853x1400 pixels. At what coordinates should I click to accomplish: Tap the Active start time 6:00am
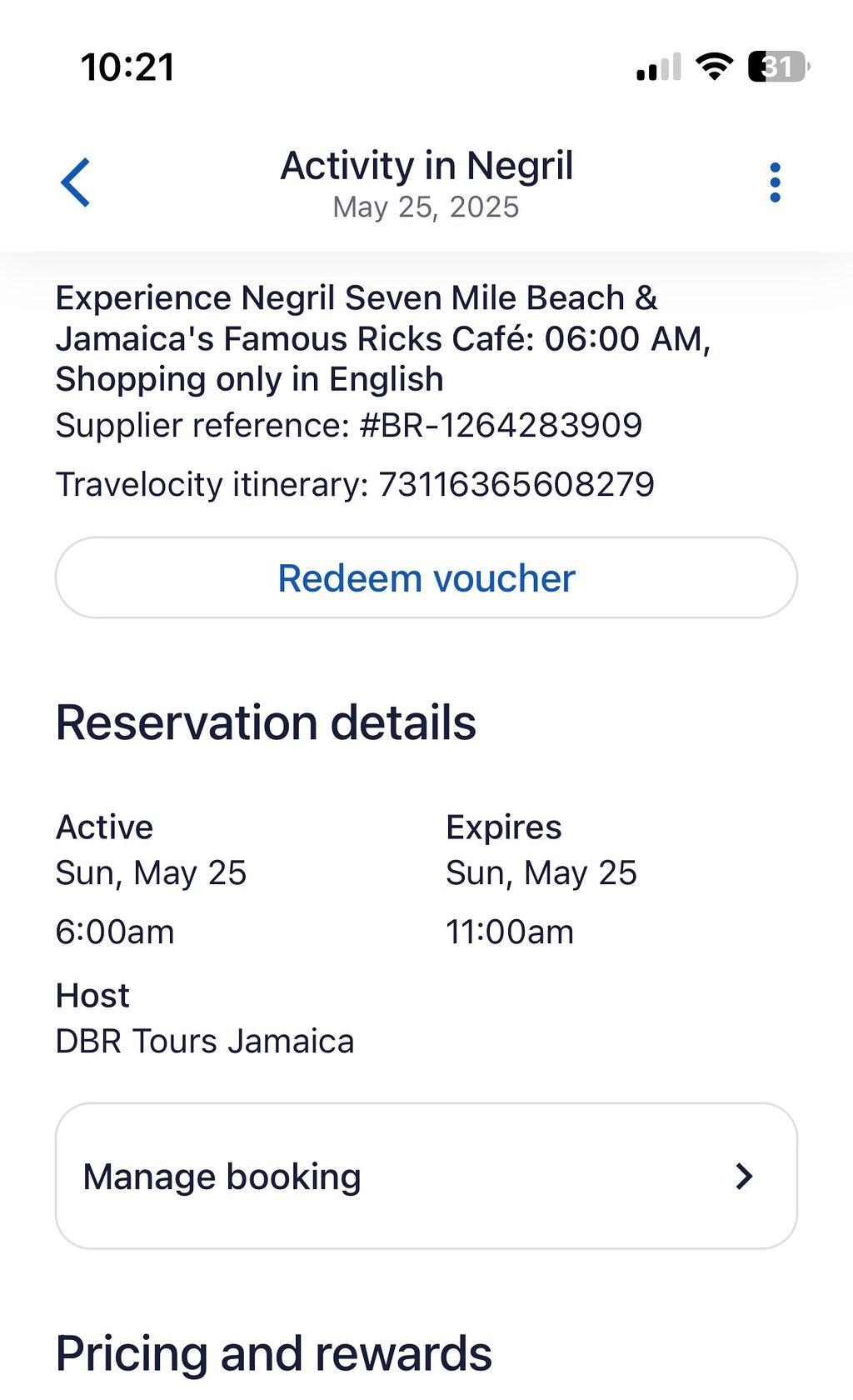115,932
